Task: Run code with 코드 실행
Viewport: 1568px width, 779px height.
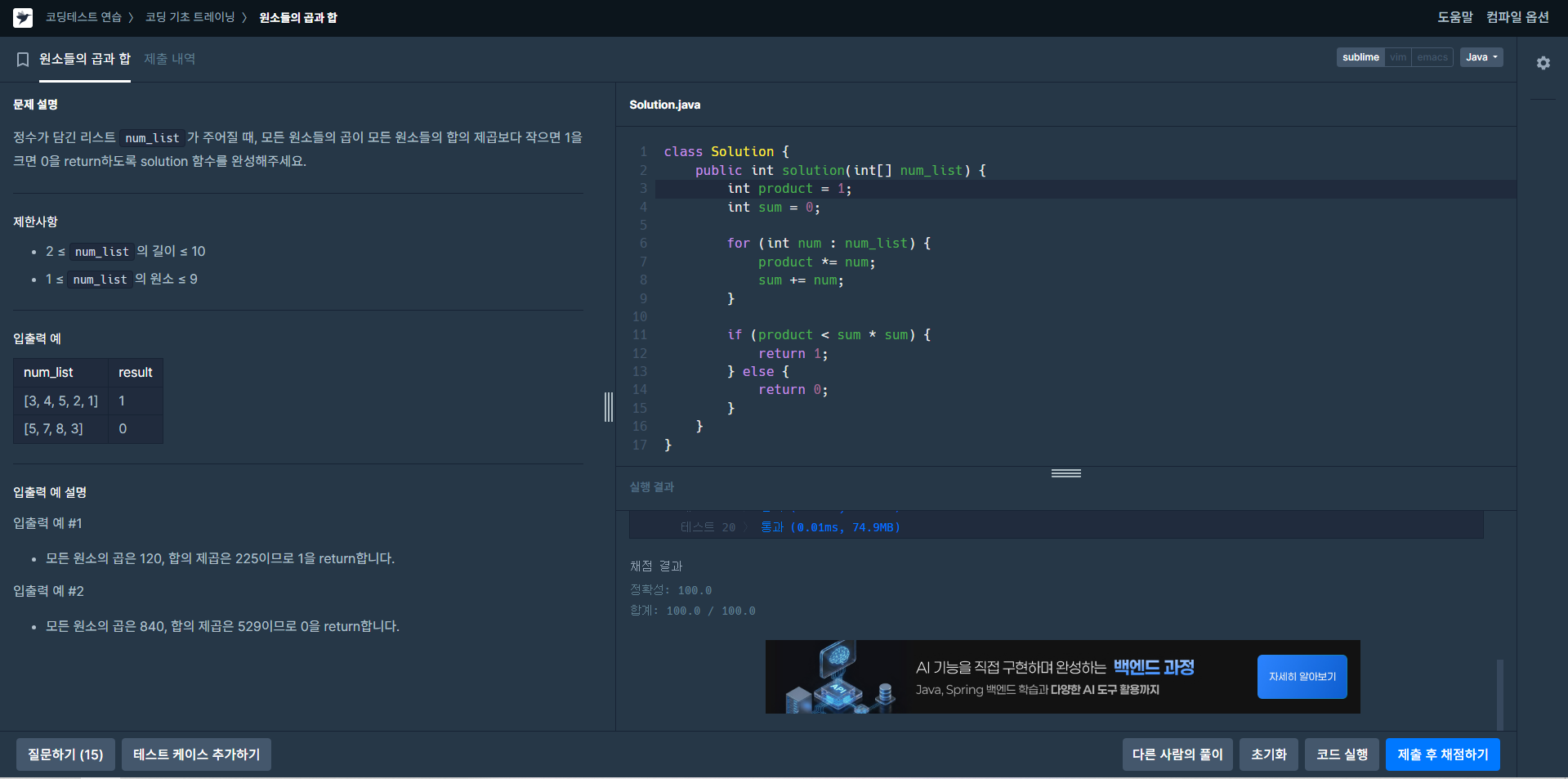Action: [x=1342, y=754]
